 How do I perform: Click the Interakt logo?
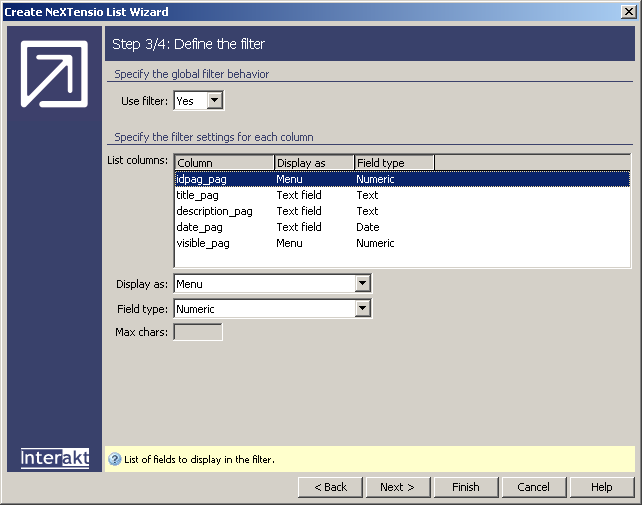[55, 458]
